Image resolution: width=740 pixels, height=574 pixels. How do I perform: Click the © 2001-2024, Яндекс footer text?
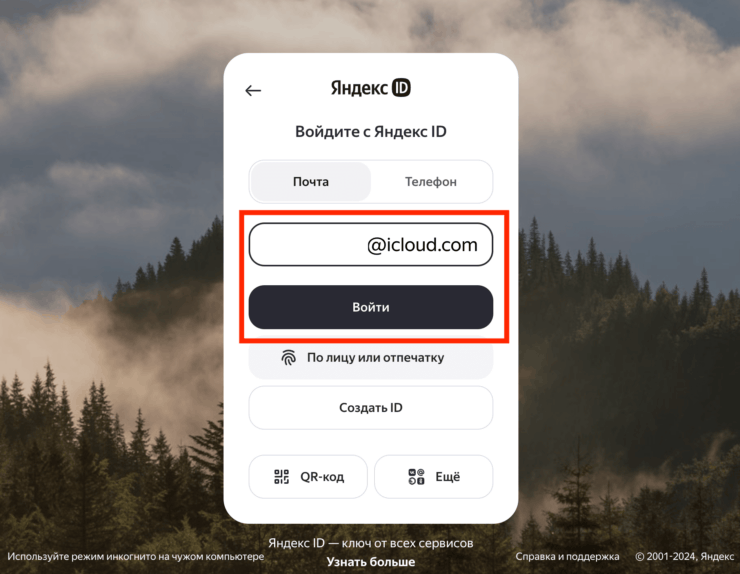tap(684, 557)
